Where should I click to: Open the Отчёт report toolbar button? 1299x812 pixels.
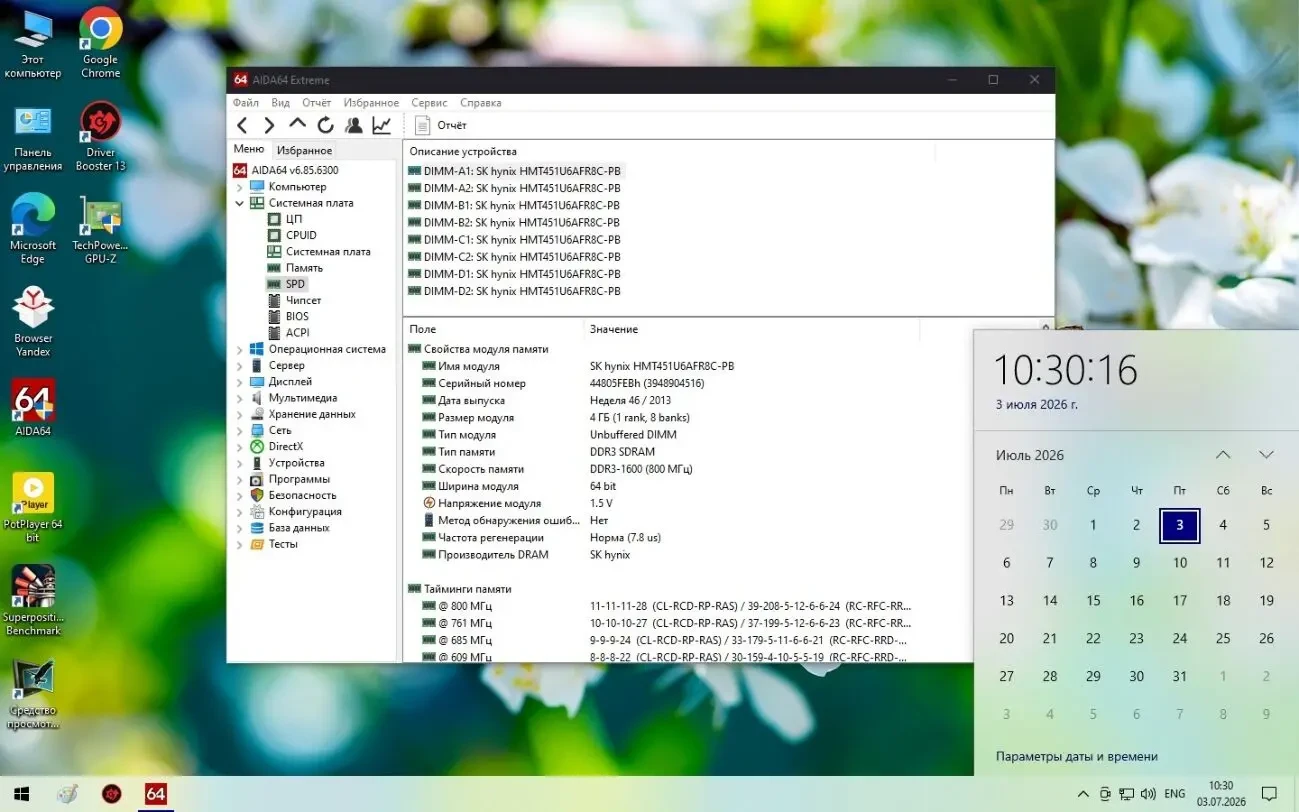[441, 125]
